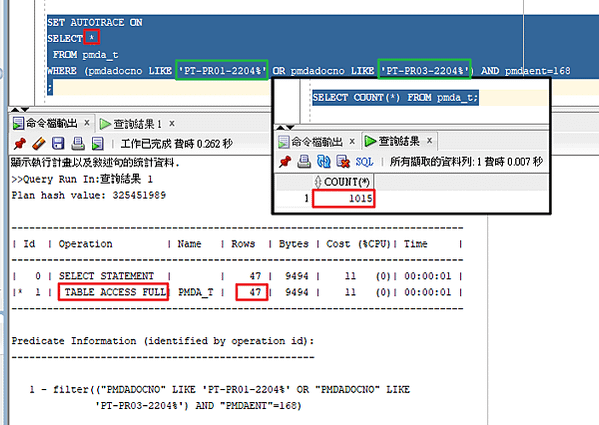Viewport: 599px width, 425px height.
Task: Click the >>Query Run In:查詢結果 1 line
Action: tap(82, 179)
